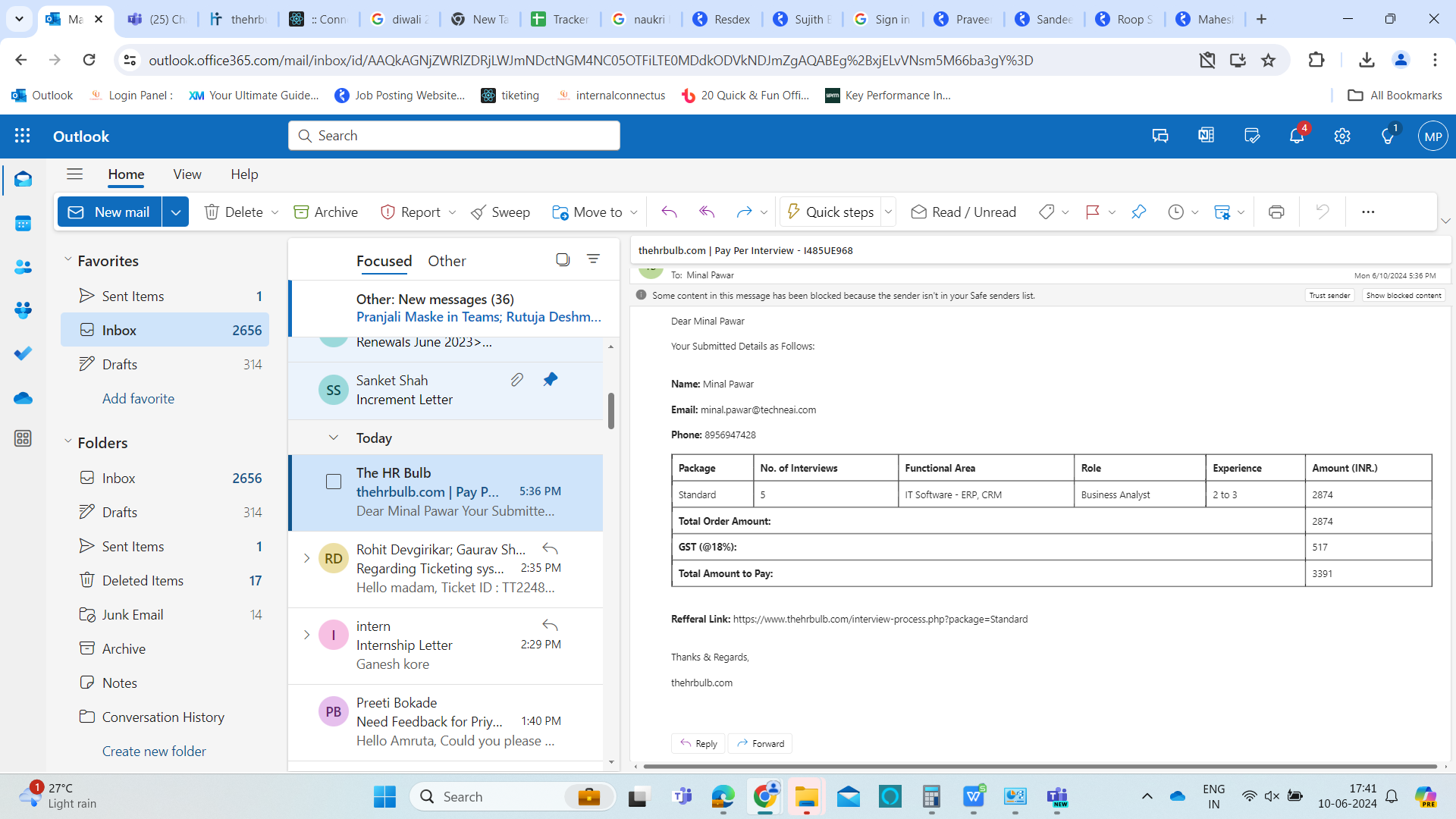Click the Forward arrow in the toolbar
1456x819 pixels.
tap(744, 212)
